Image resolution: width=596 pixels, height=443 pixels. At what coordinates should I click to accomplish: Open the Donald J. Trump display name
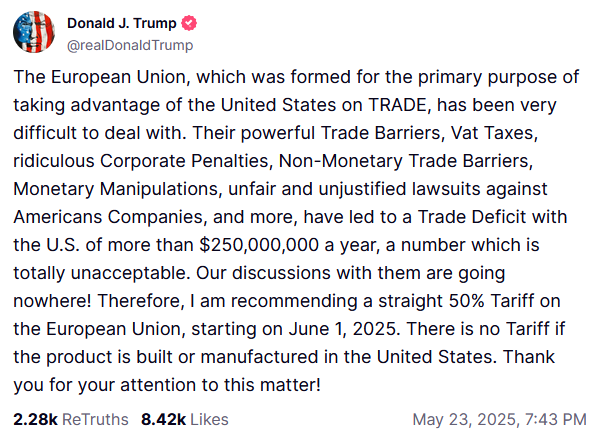pyautogui.click(x=122, y=23)
